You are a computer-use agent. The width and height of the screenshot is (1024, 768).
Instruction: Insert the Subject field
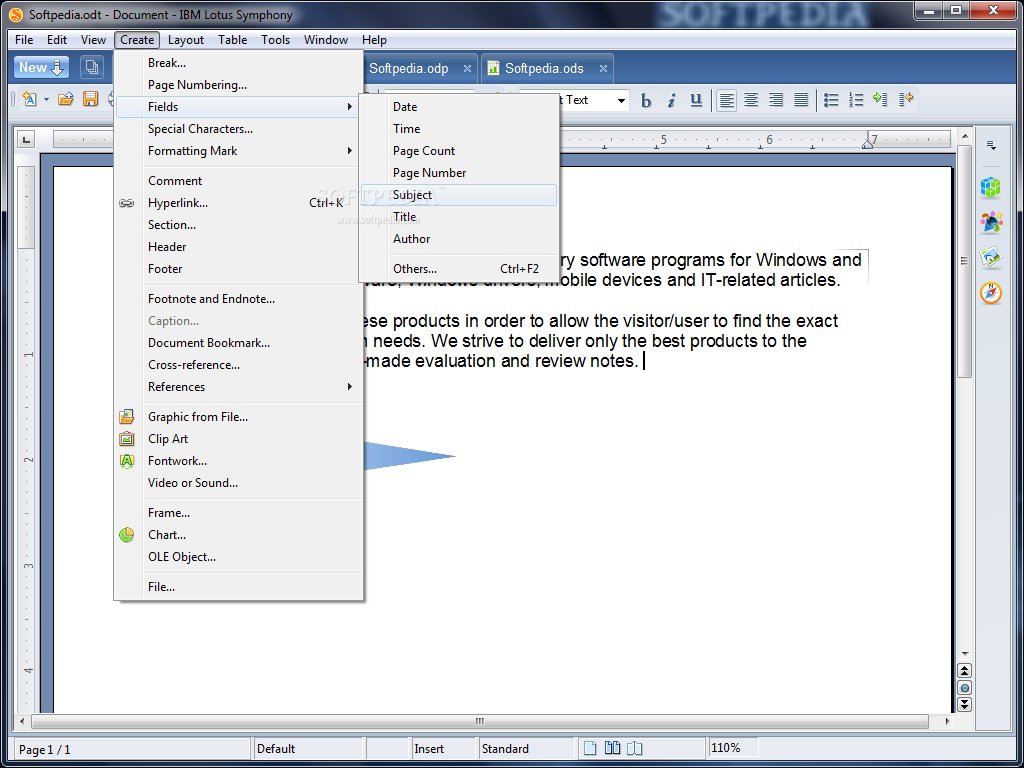coord(459,195)
